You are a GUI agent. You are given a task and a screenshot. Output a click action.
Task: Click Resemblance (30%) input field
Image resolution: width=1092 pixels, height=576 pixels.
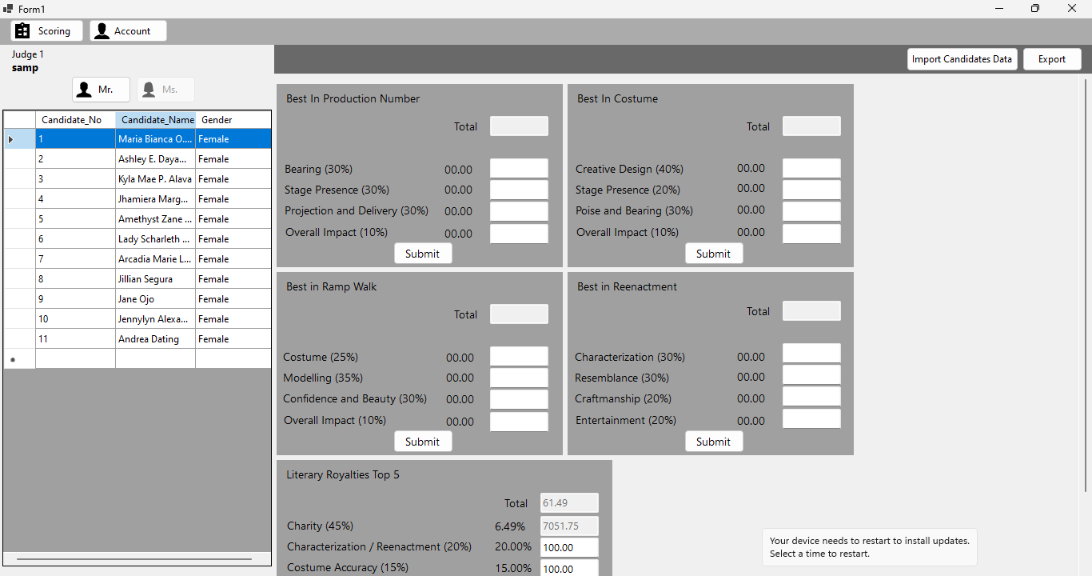coord(811,375)
